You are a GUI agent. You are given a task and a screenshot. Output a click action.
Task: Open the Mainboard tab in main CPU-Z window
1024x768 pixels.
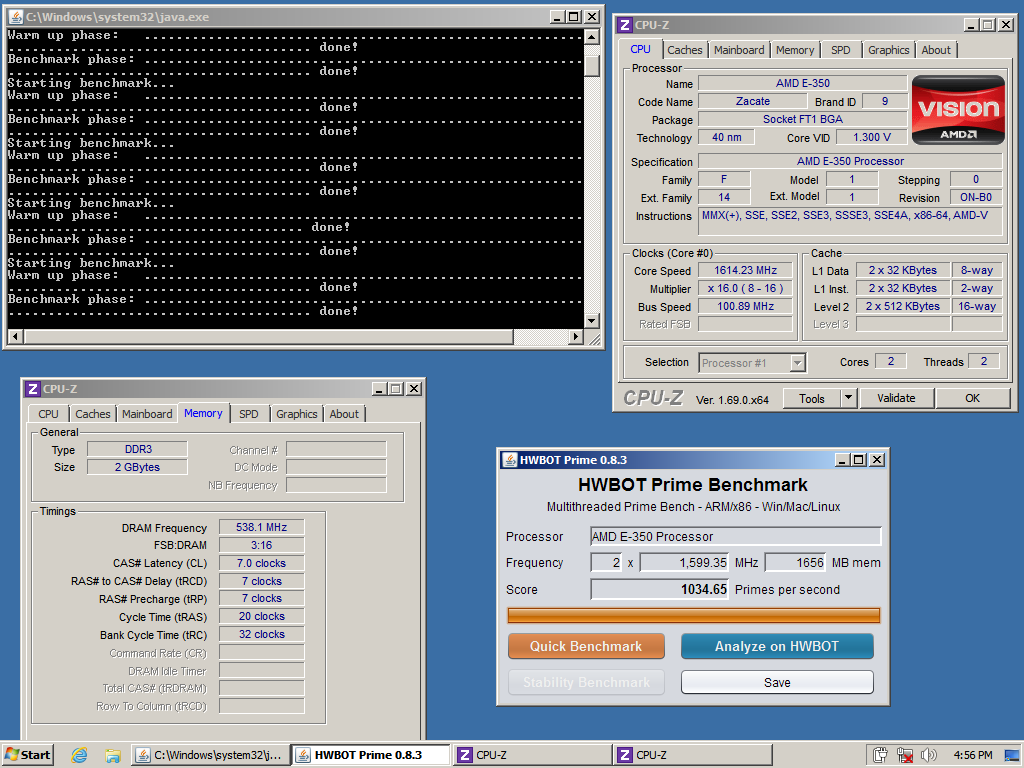click(x=739, y=50)
